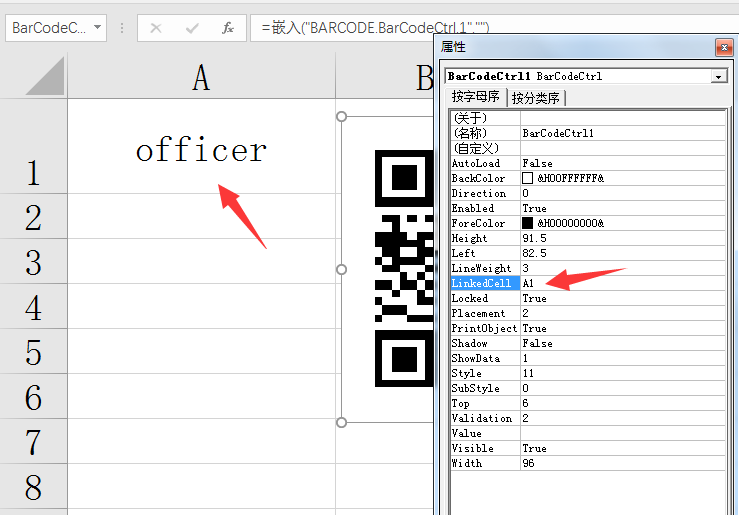
Task: Select row 6 header
Action: point(33,396)
